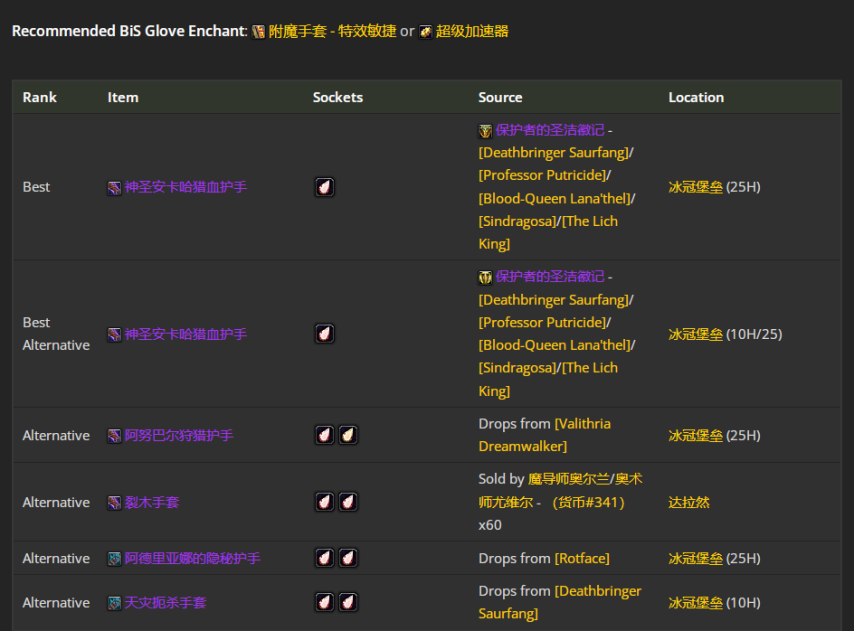Click the item icon beside 天灾扼杀手套
The height and width of the screenshot is (631, 854).
(x=114, y=603)
